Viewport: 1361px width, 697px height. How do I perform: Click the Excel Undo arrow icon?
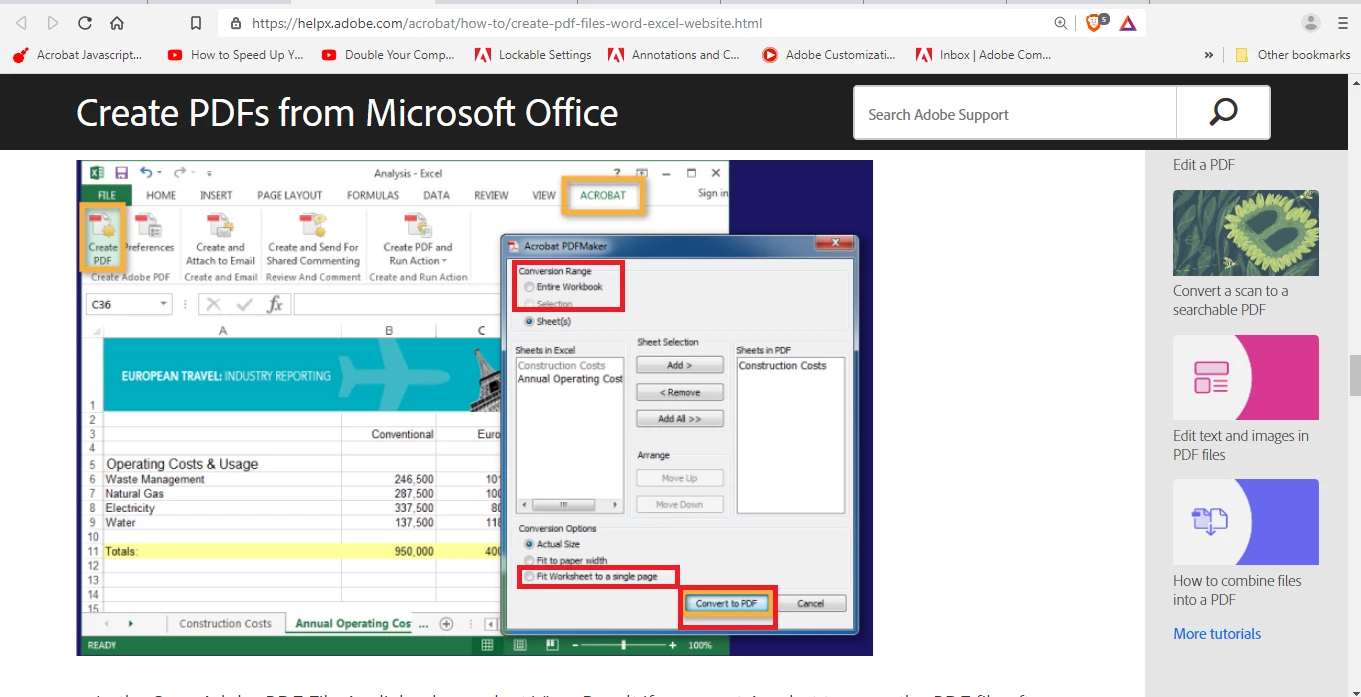146,172
